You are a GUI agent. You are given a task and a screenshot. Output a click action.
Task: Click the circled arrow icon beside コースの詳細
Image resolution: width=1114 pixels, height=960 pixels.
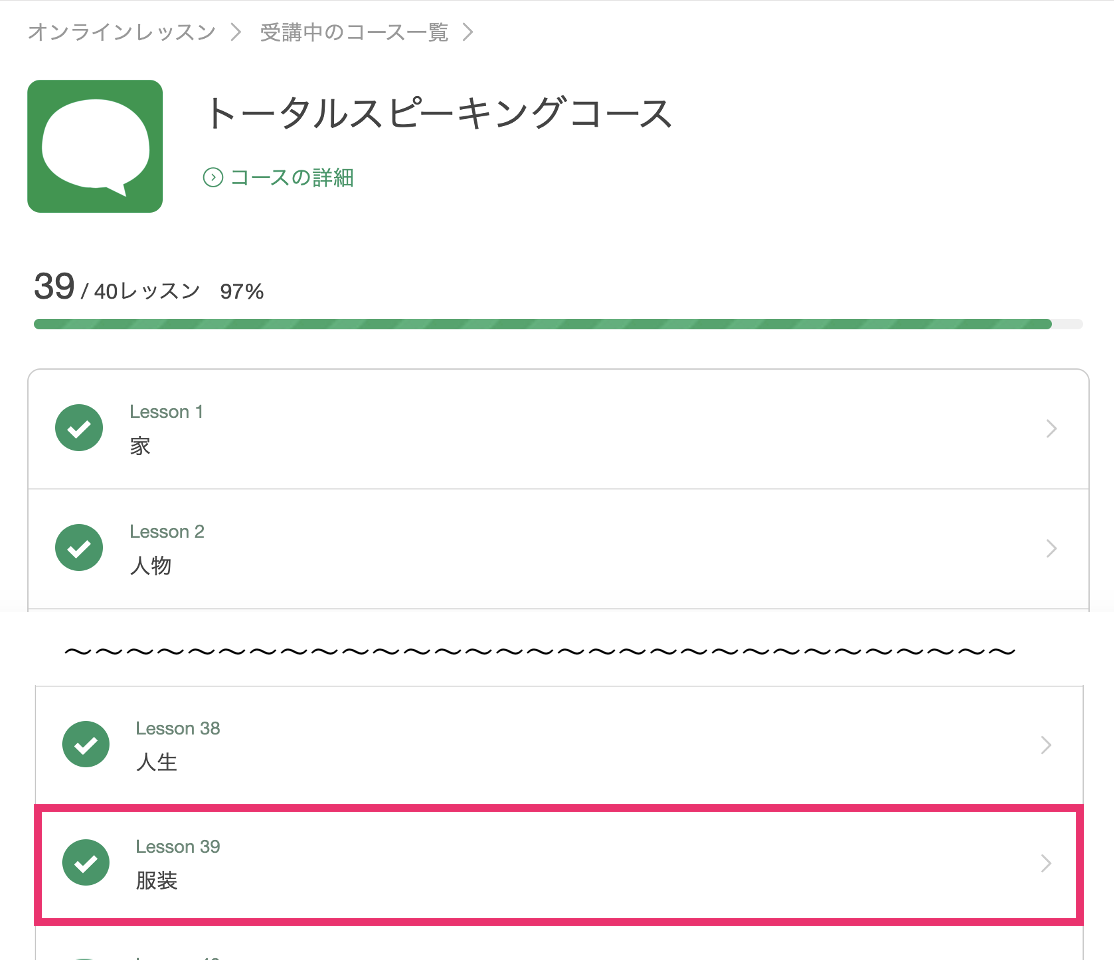(212, 178)
